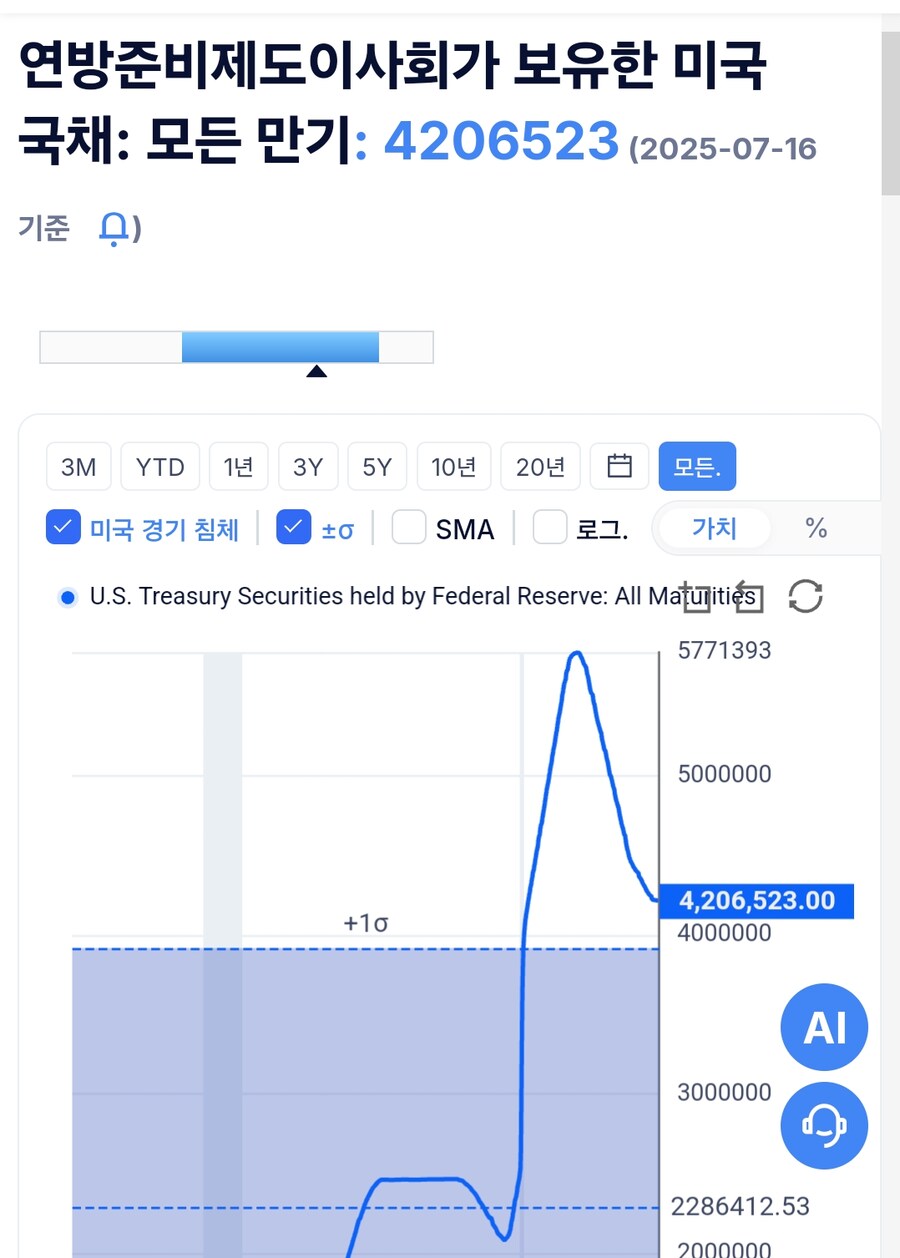Open the customer support headset button

tap(824, 1125)
